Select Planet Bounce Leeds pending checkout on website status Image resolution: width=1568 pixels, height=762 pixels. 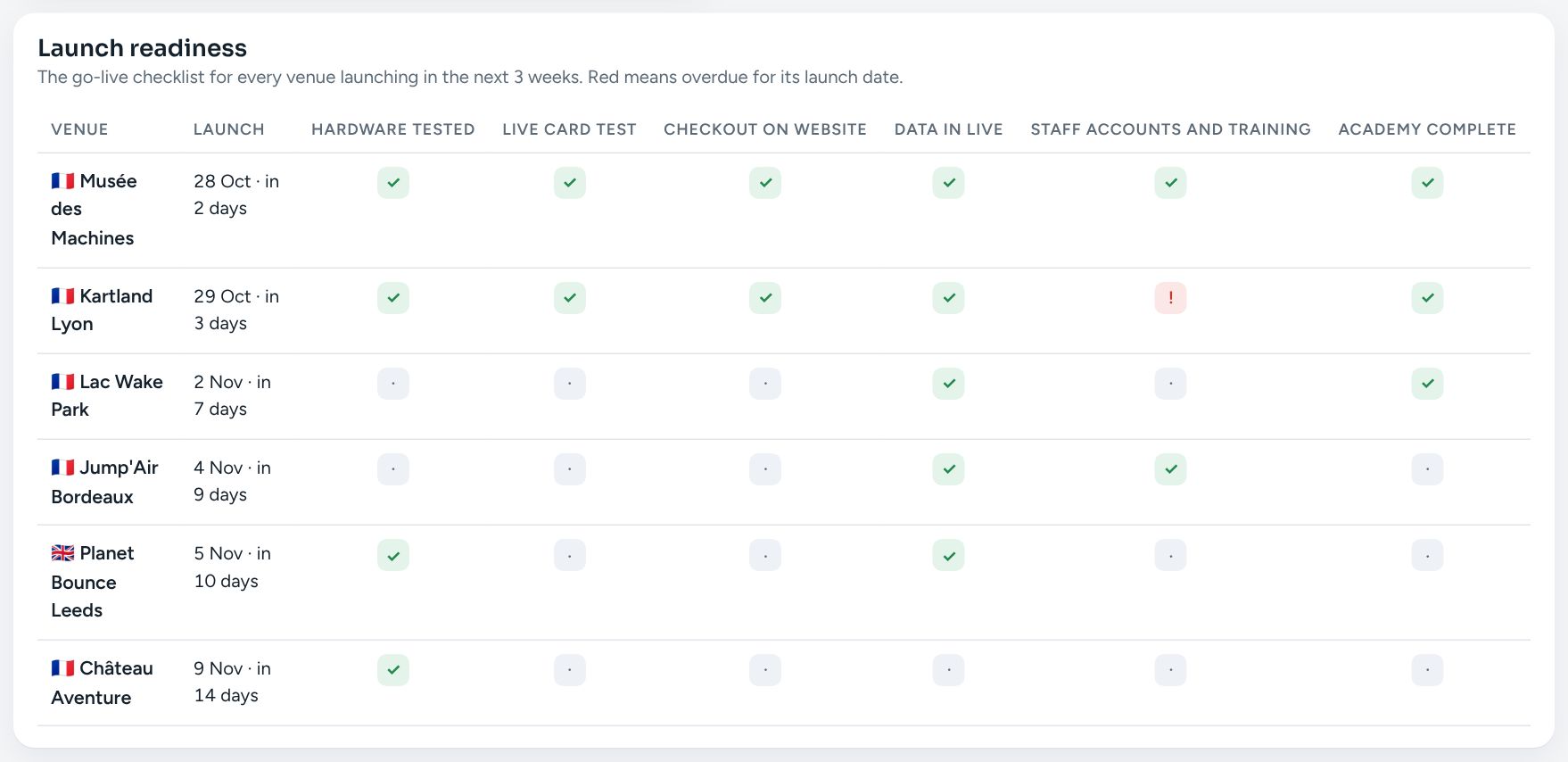765,555
